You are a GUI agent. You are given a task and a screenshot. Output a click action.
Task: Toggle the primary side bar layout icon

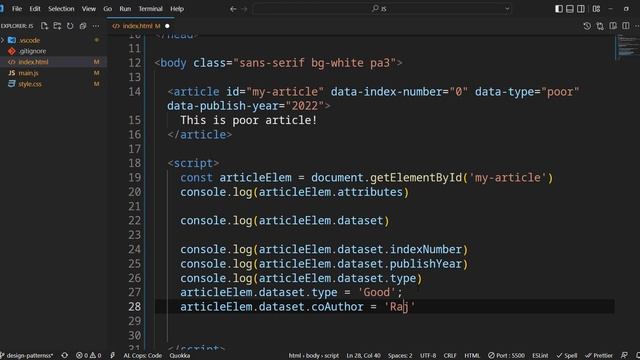tap(559, 9)
